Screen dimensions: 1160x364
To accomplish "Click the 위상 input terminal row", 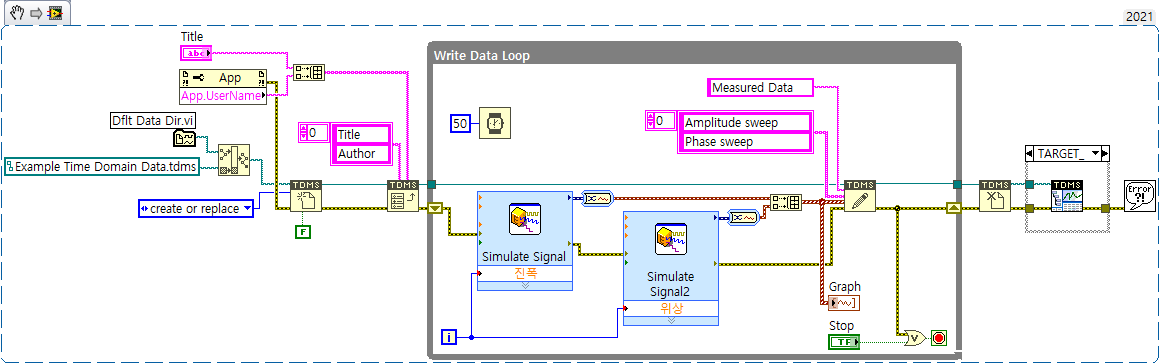I will coord(670,309).
